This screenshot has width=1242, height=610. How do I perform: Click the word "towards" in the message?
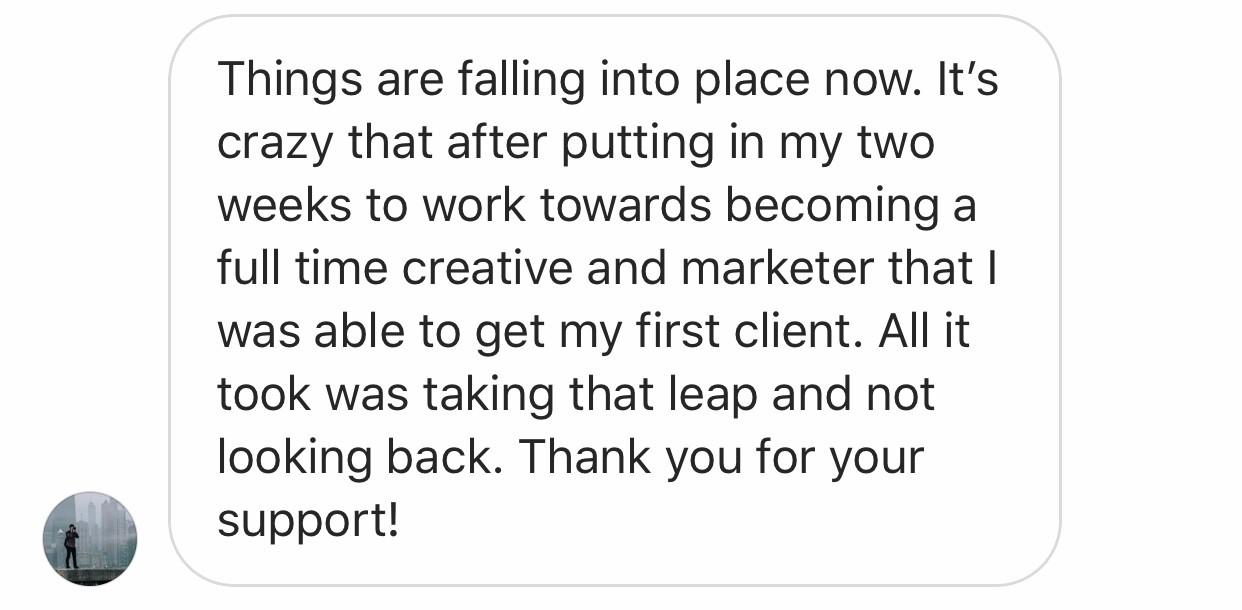tap(626, 206)
